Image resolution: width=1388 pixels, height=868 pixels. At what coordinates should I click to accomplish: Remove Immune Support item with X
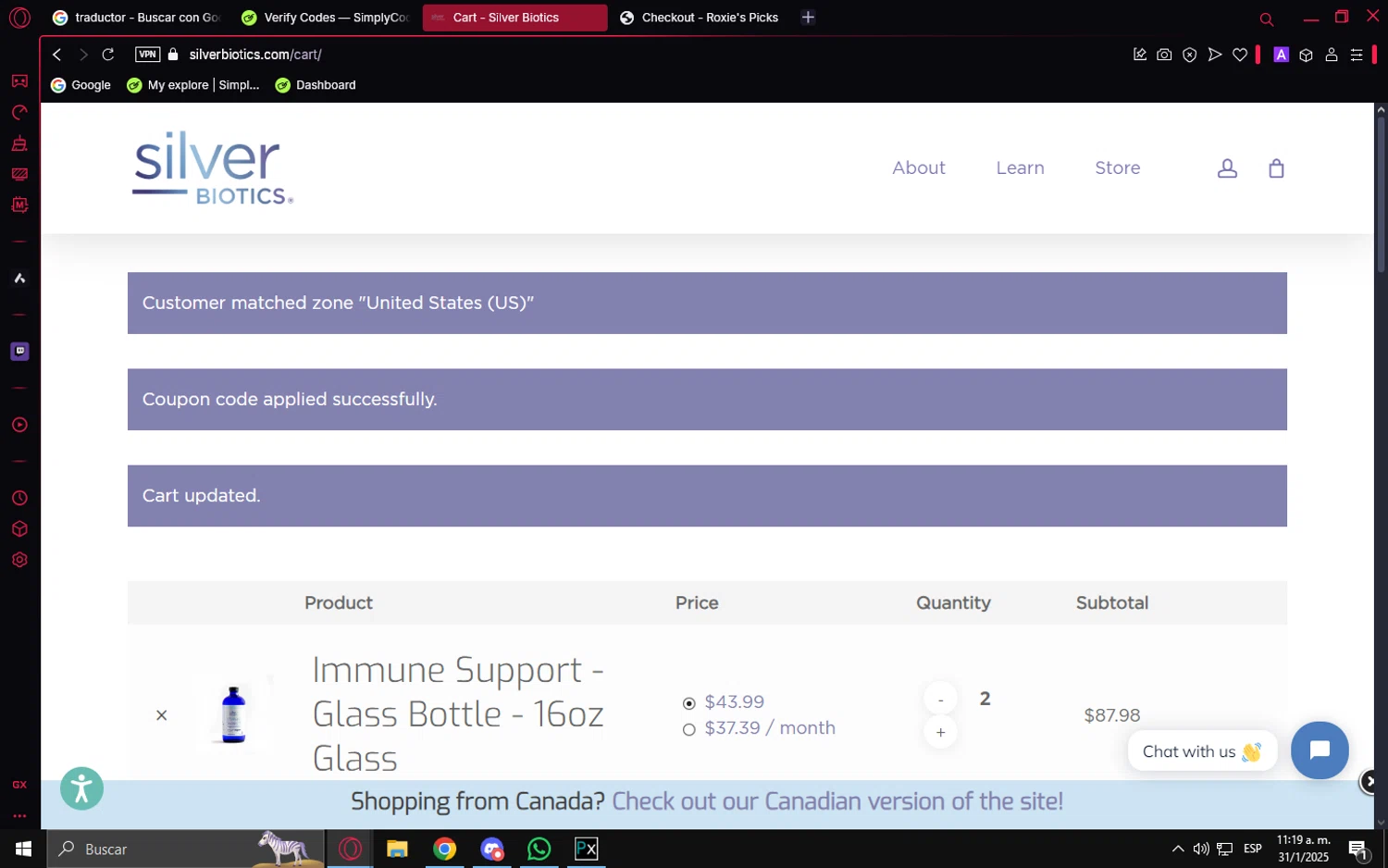pos(162,715)
